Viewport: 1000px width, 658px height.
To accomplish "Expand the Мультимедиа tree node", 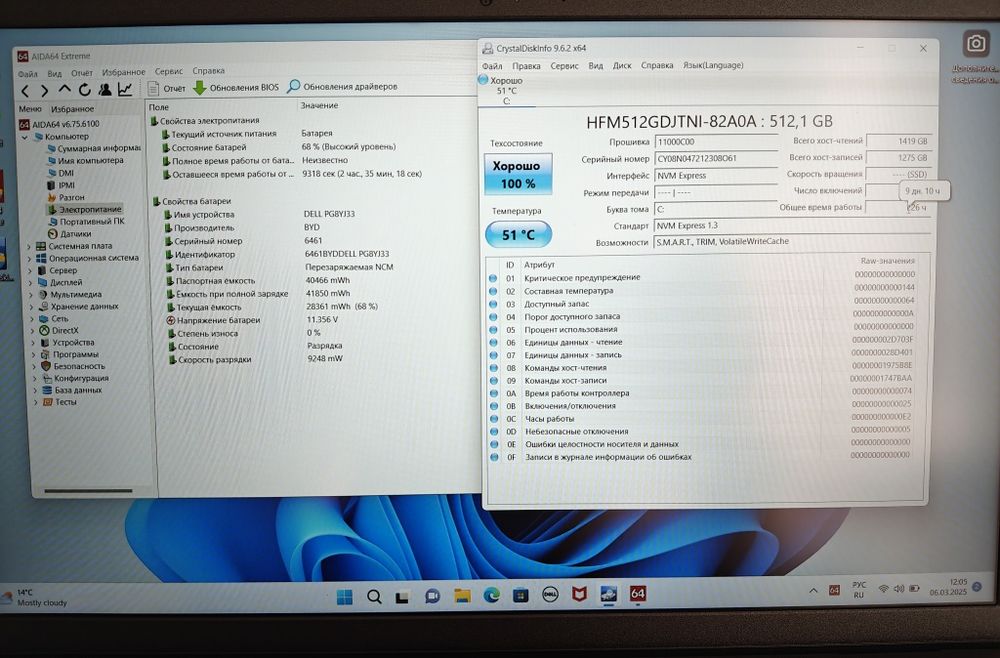I will coord(31,295).
